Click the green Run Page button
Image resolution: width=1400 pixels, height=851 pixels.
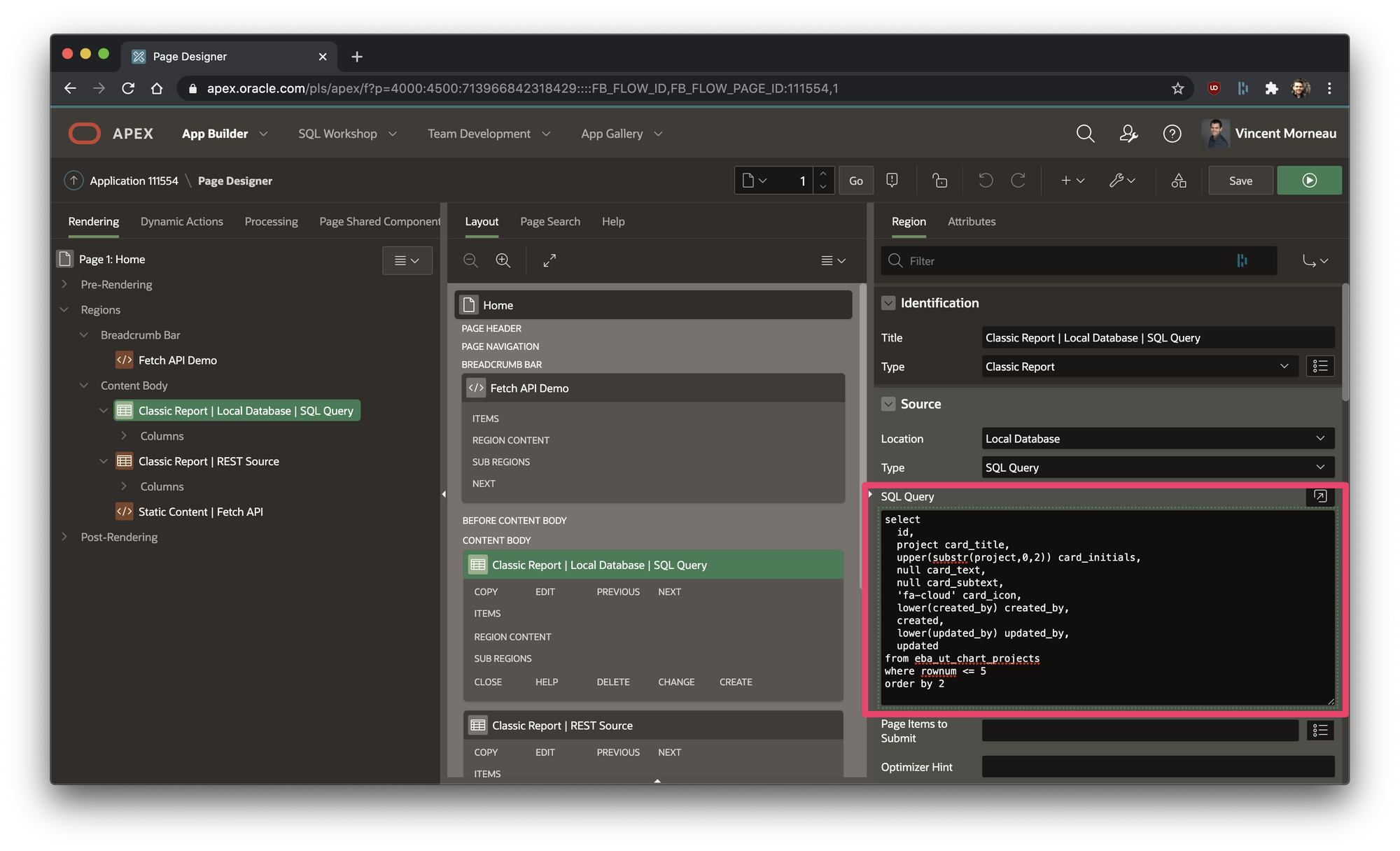tap(1309, 181)
